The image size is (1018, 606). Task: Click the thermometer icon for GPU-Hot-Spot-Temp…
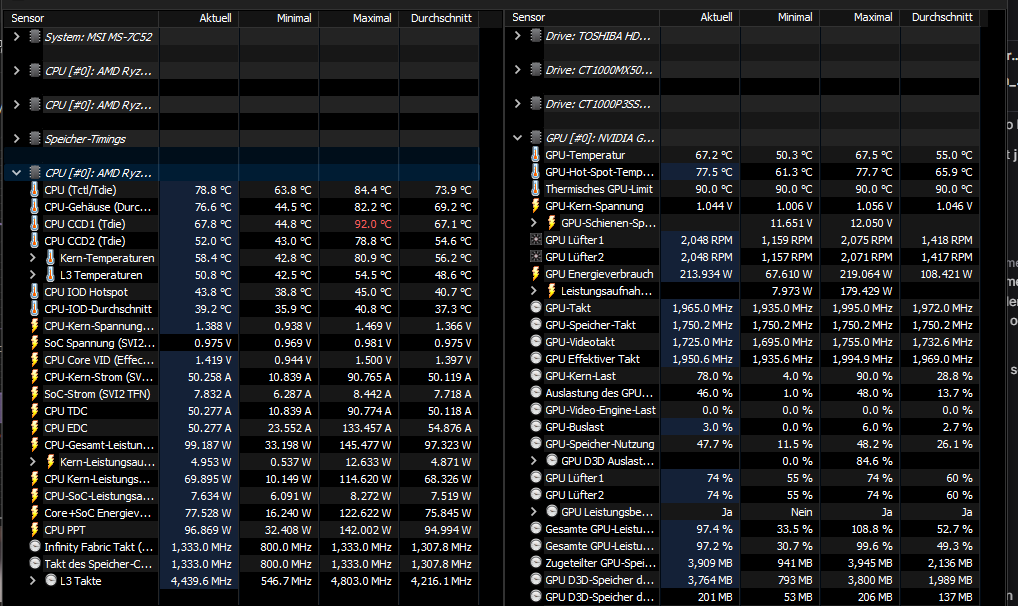tap(536, 171)
